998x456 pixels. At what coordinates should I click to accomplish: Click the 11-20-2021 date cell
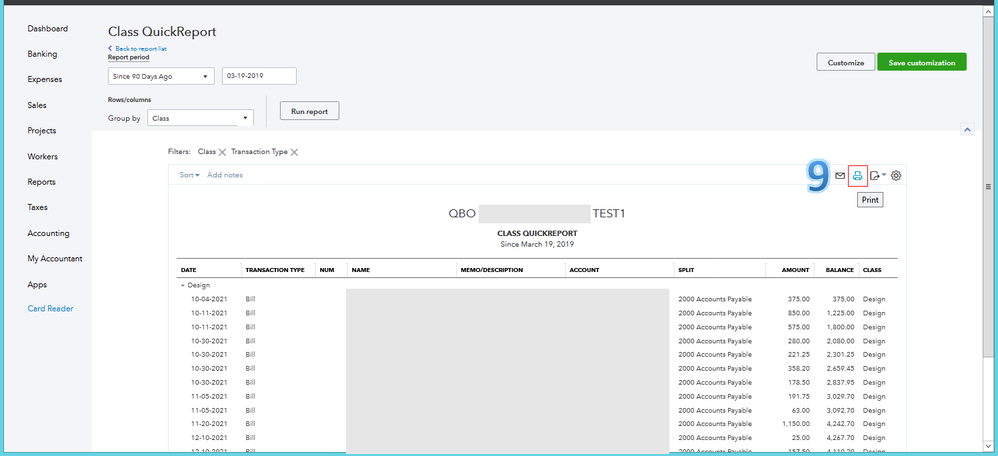(209, 424)
